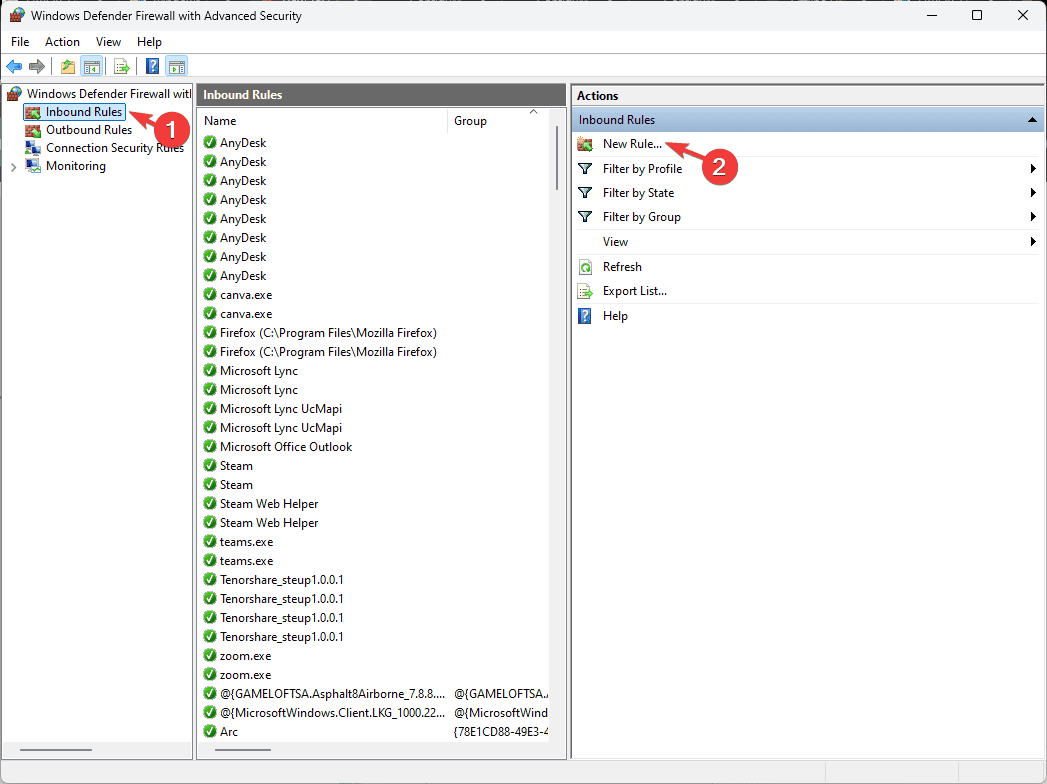Select the Microsoft Office Outlook rule
The image size is (1047, 784).
(x=286, y=447)
